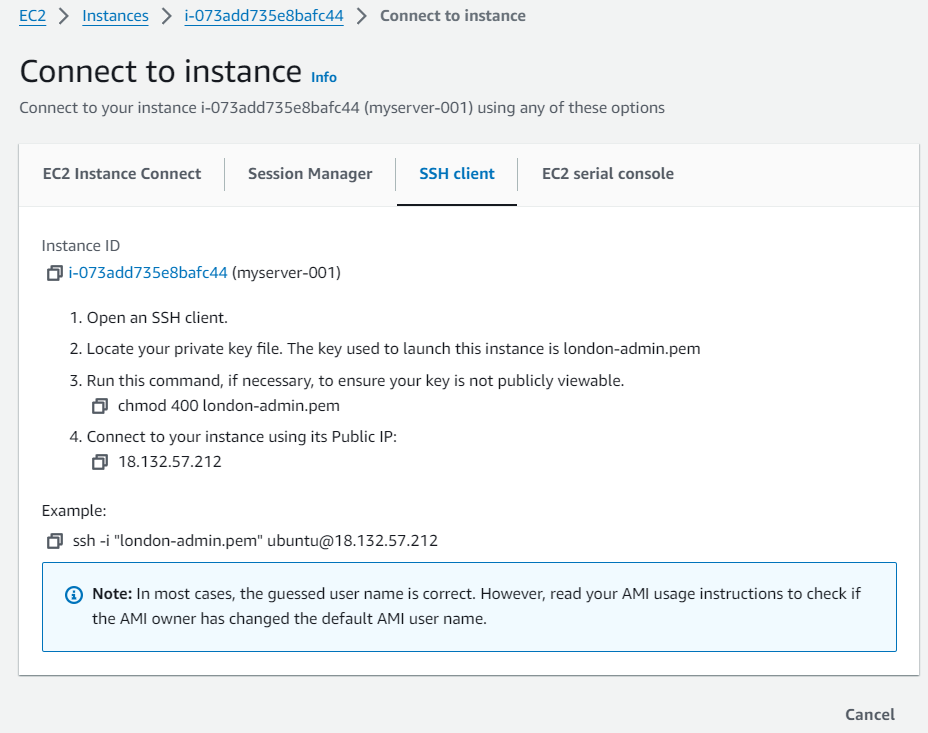Select the SSH client tab
928x733 pixels.
click(457, 174)
